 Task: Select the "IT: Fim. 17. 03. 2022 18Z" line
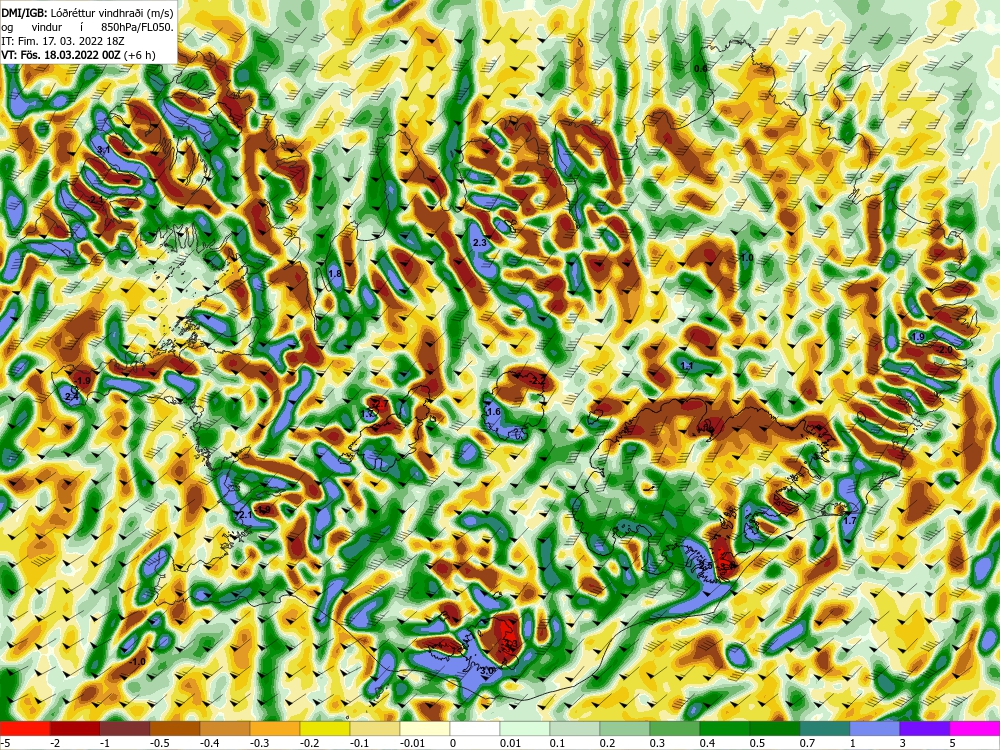pyautogui.click(x=62, y=41)
